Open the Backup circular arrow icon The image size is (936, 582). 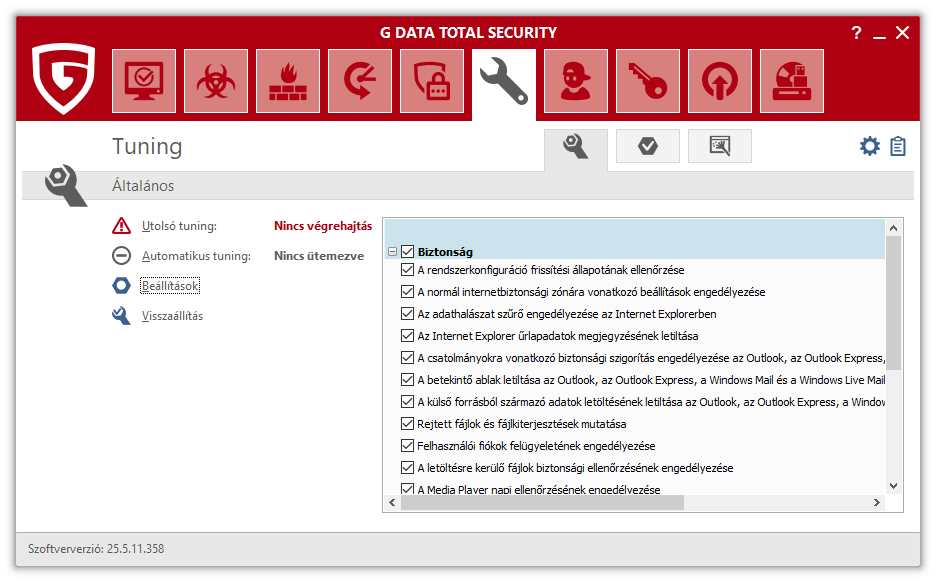click(x=360, y=81)
